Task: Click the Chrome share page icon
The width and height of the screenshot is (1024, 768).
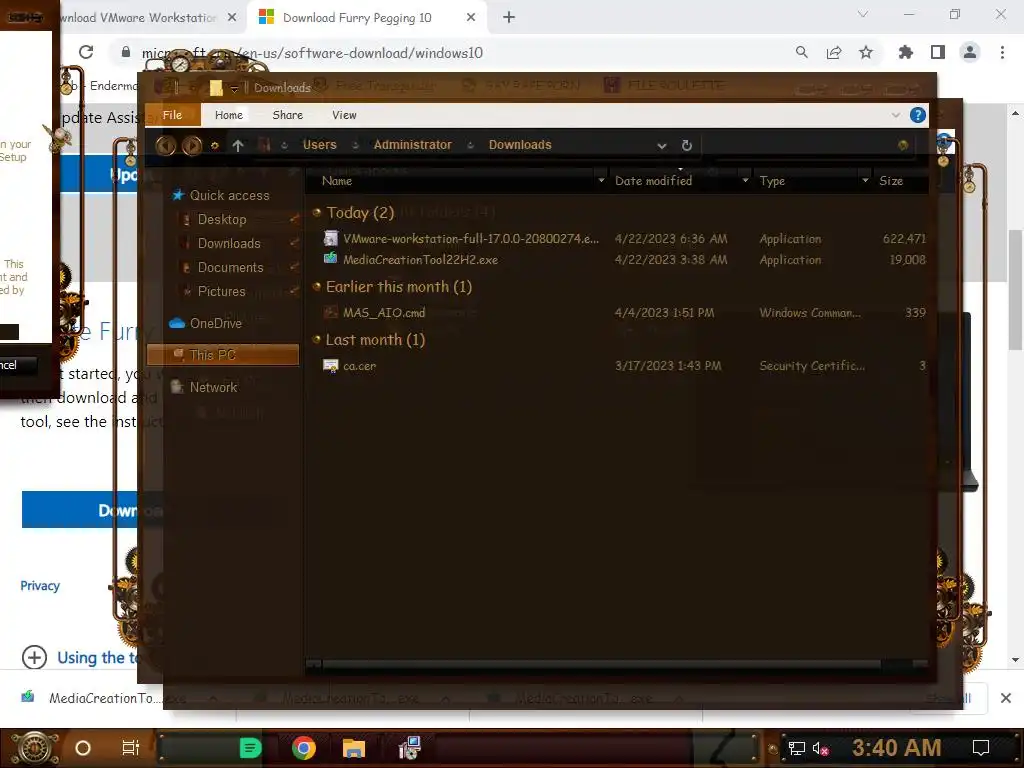Action: pos(834,53)
